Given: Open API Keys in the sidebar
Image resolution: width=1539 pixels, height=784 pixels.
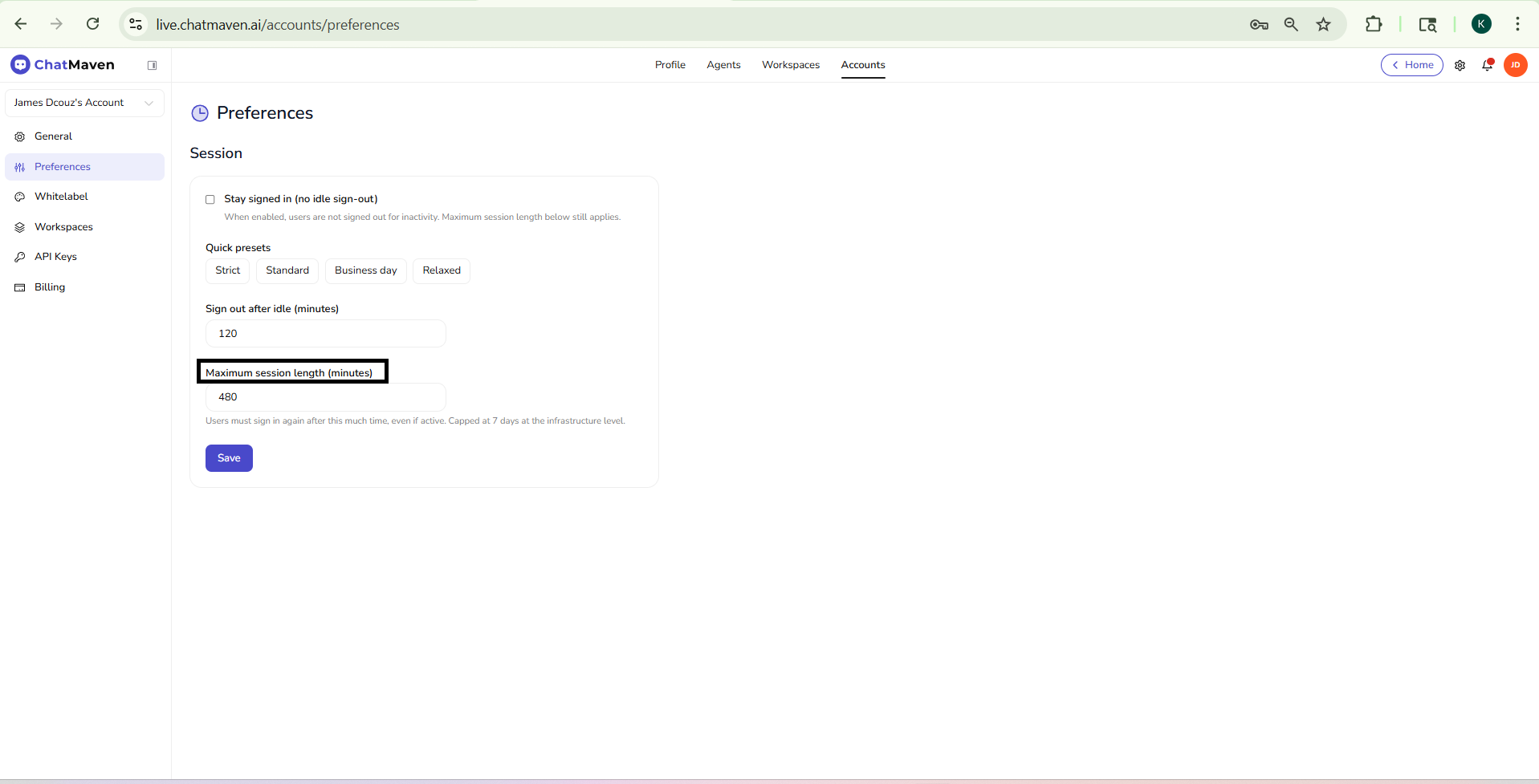Looking at the screenshot, I should pos(55,257).
